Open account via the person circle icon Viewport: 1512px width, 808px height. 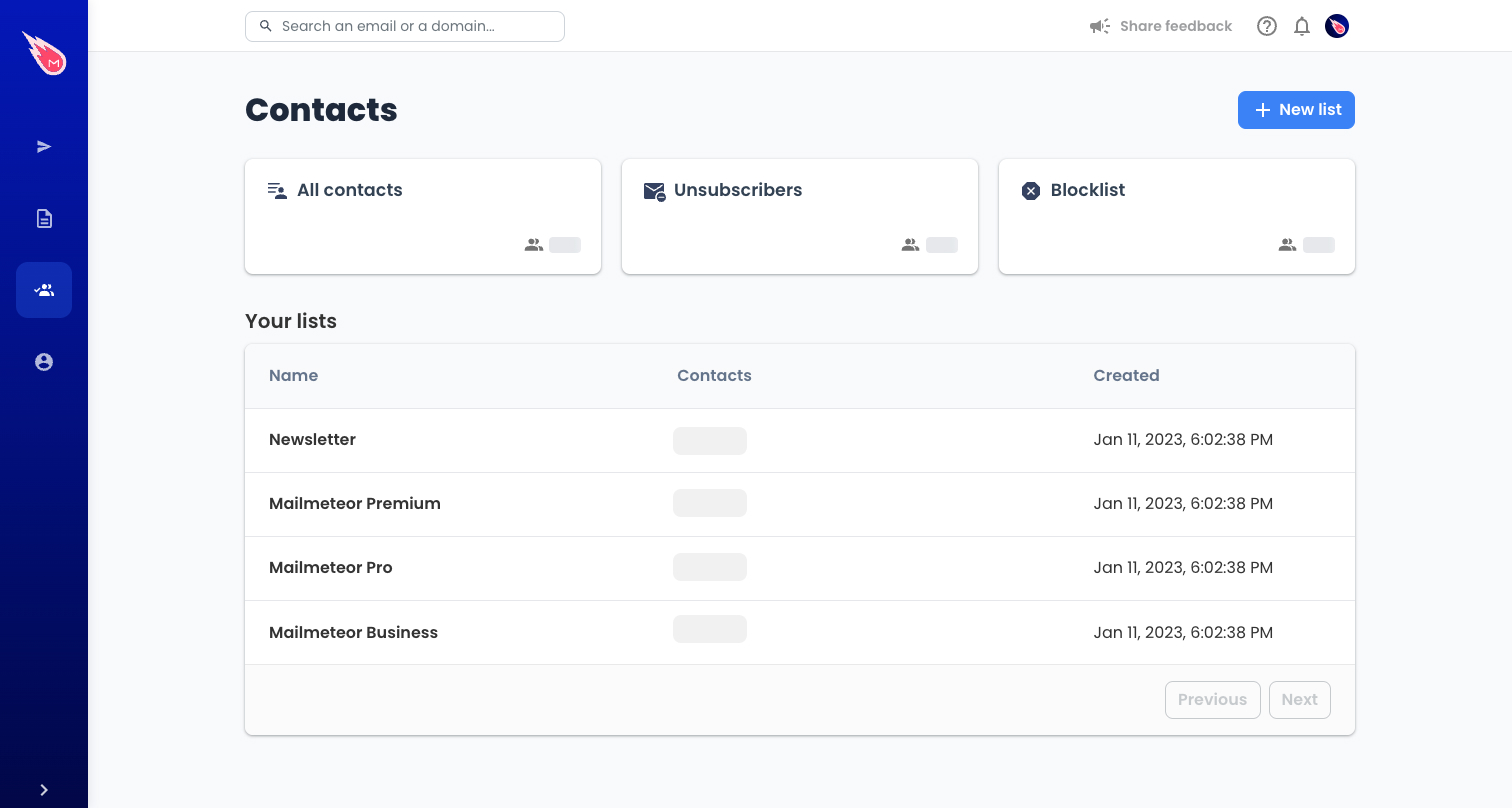point(44,362)
